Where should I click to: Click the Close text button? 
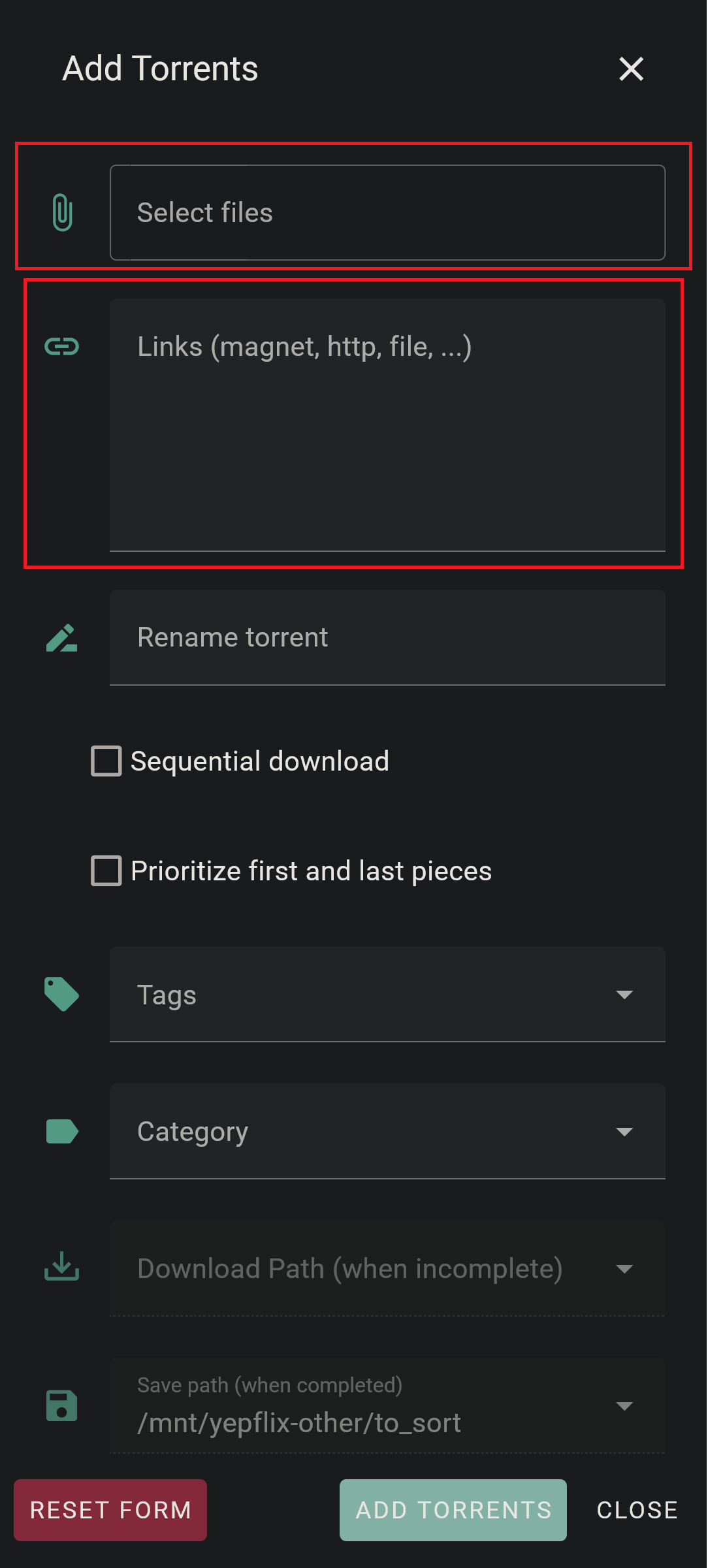pos(637,1510)
